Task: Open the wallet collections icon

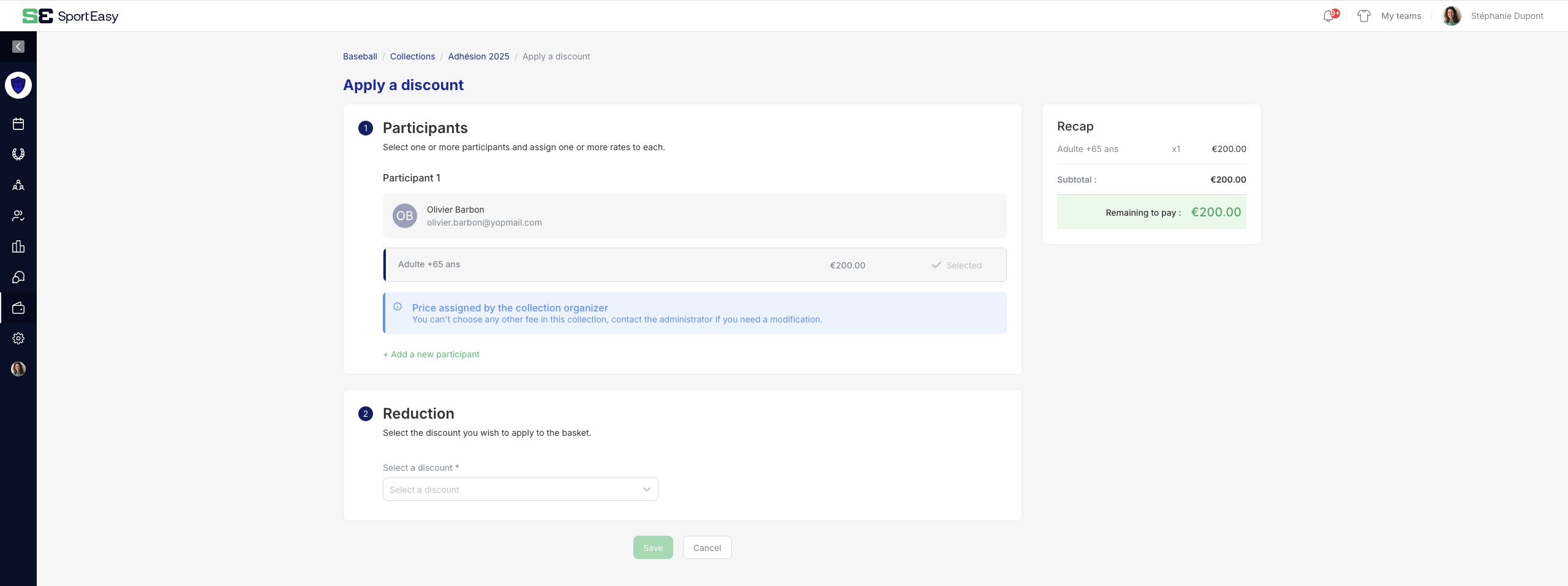Action: tap(18, 308)
